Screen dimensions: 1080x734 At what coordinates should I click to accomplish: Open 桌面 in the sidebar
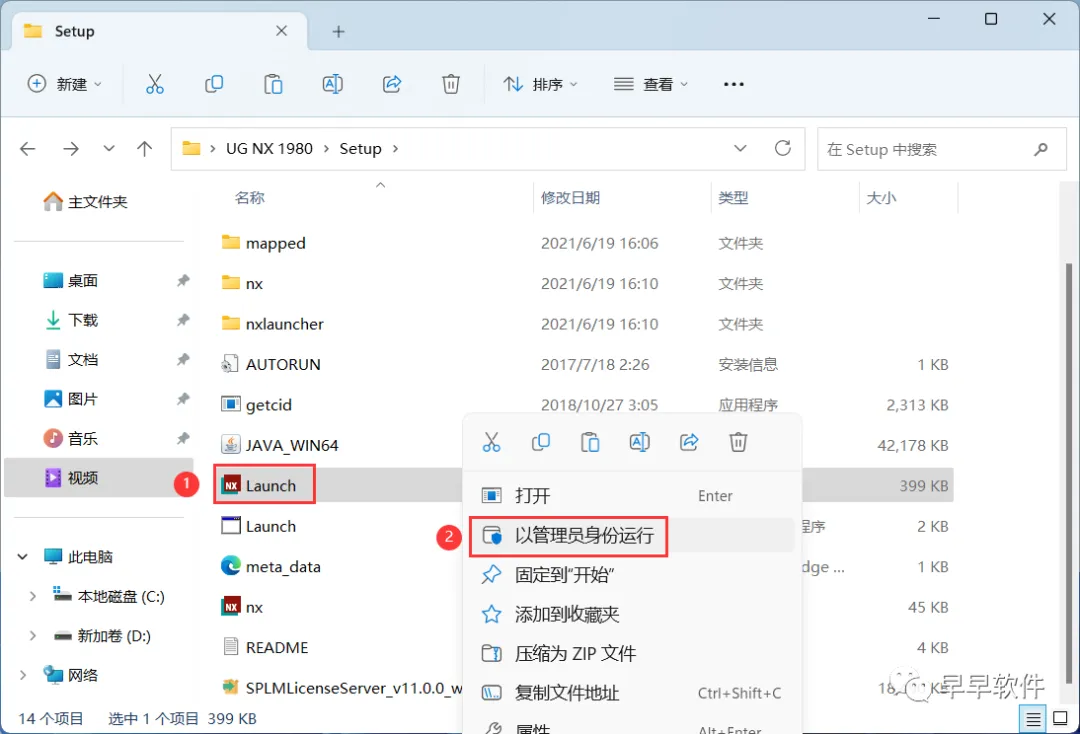pos(70,281)
